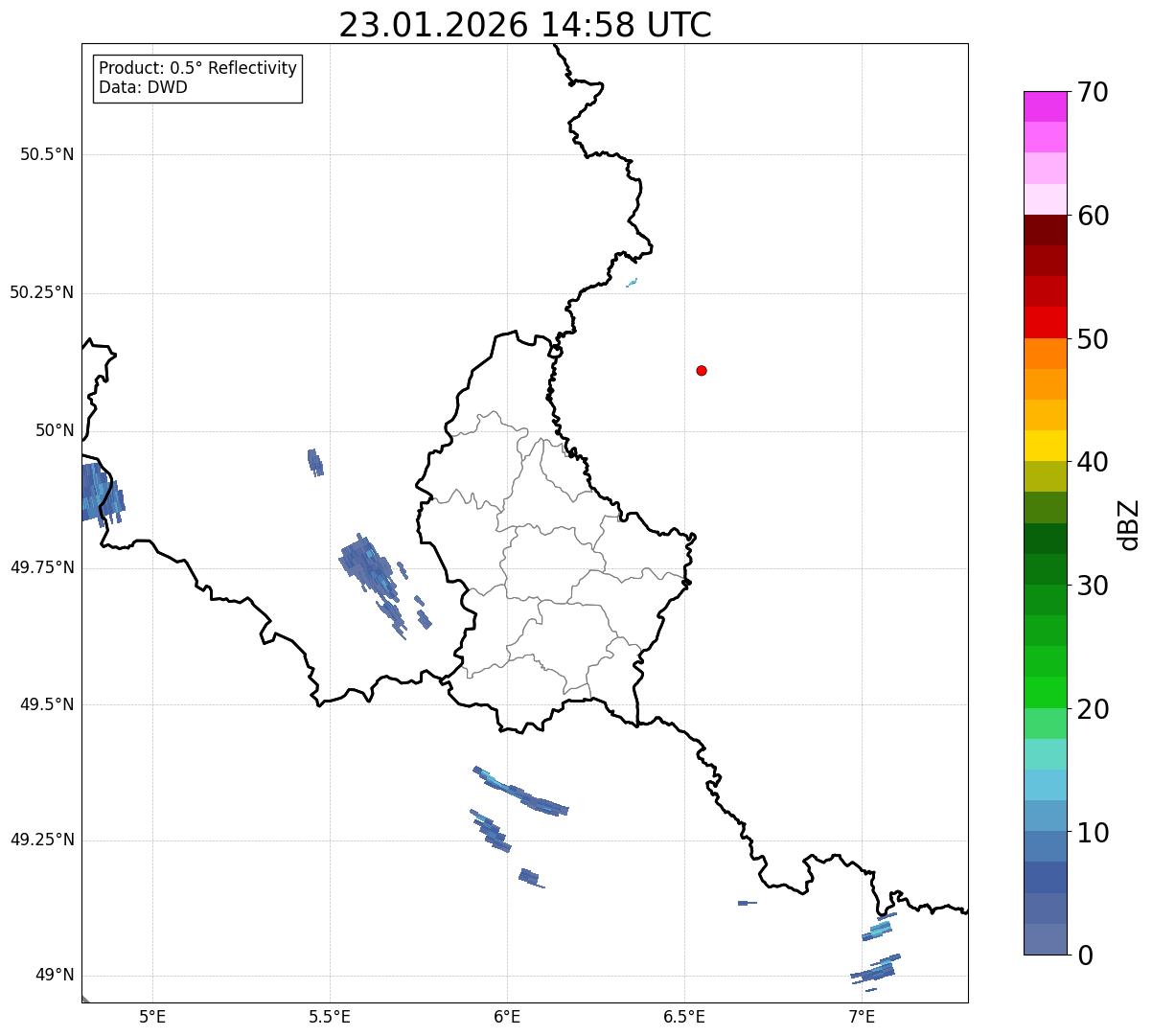
Task: Click the turquoise swatch near 17 dBZ
Action: click(x=1045, y=754)
